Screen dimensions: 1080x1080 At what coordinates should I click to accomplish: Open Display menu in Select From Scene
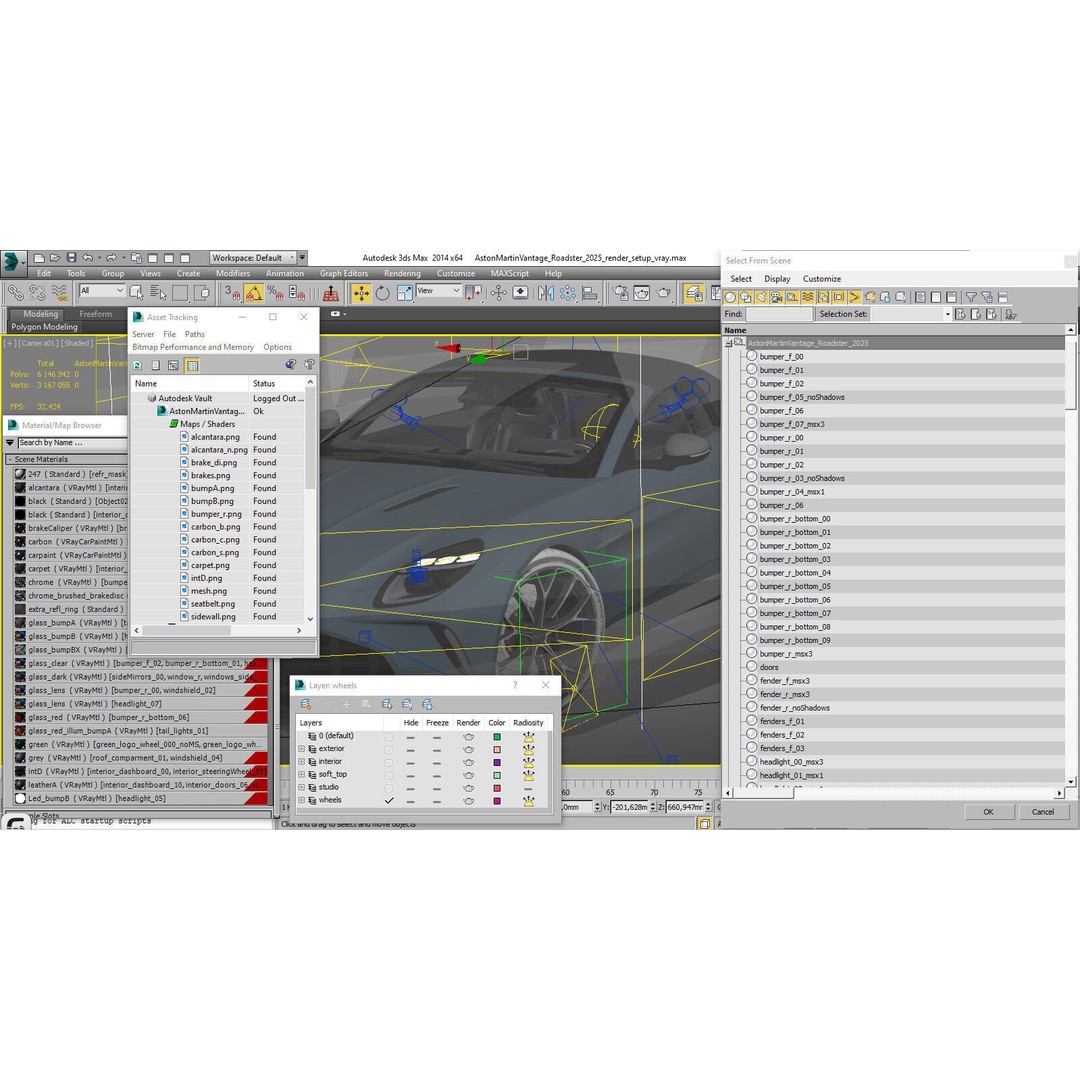pyautogui.click(x=777, y=279)
